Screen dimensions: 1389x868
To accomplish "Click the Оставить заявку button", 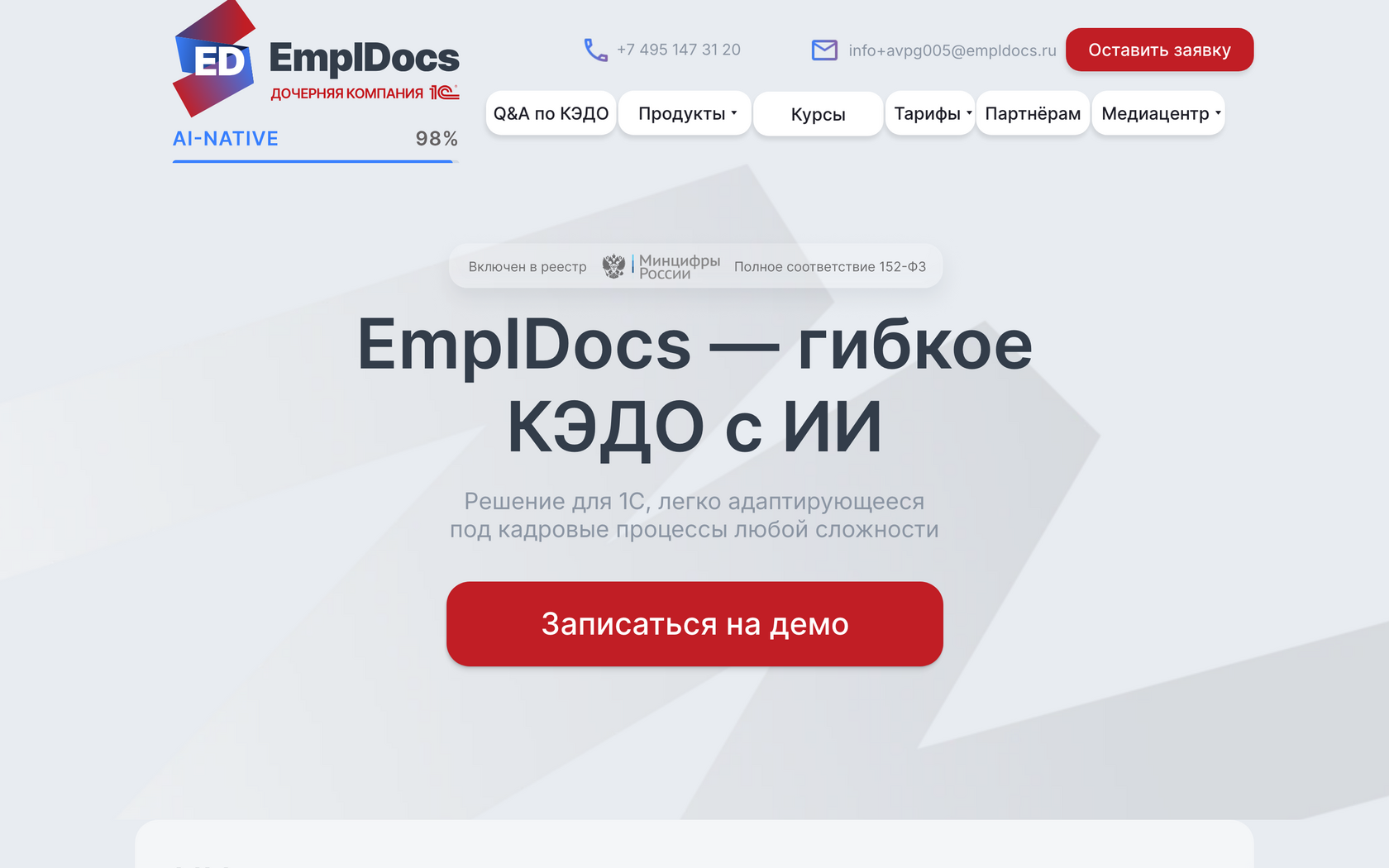I will (x=1159, y=50).
